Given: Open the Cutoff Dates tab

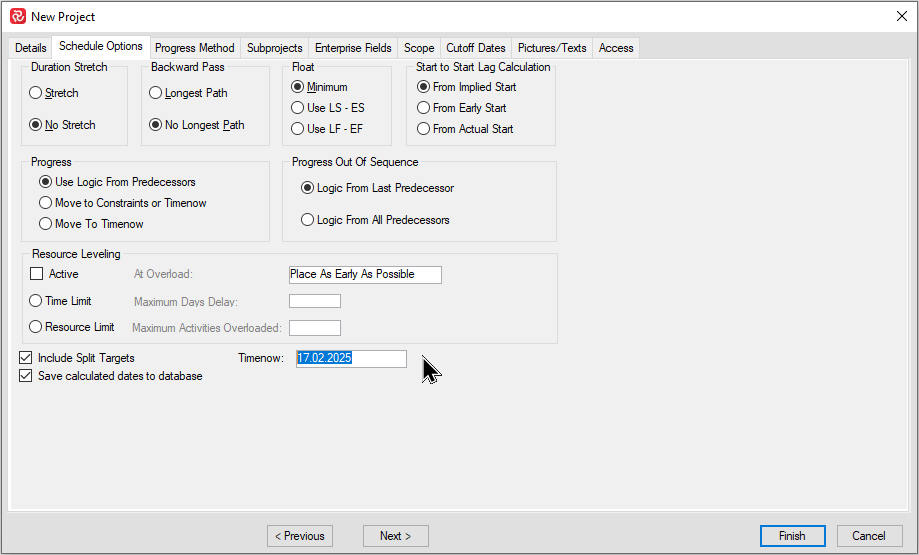Looking at the screenshot, I should pyautogui.click(x=476, y=48).
